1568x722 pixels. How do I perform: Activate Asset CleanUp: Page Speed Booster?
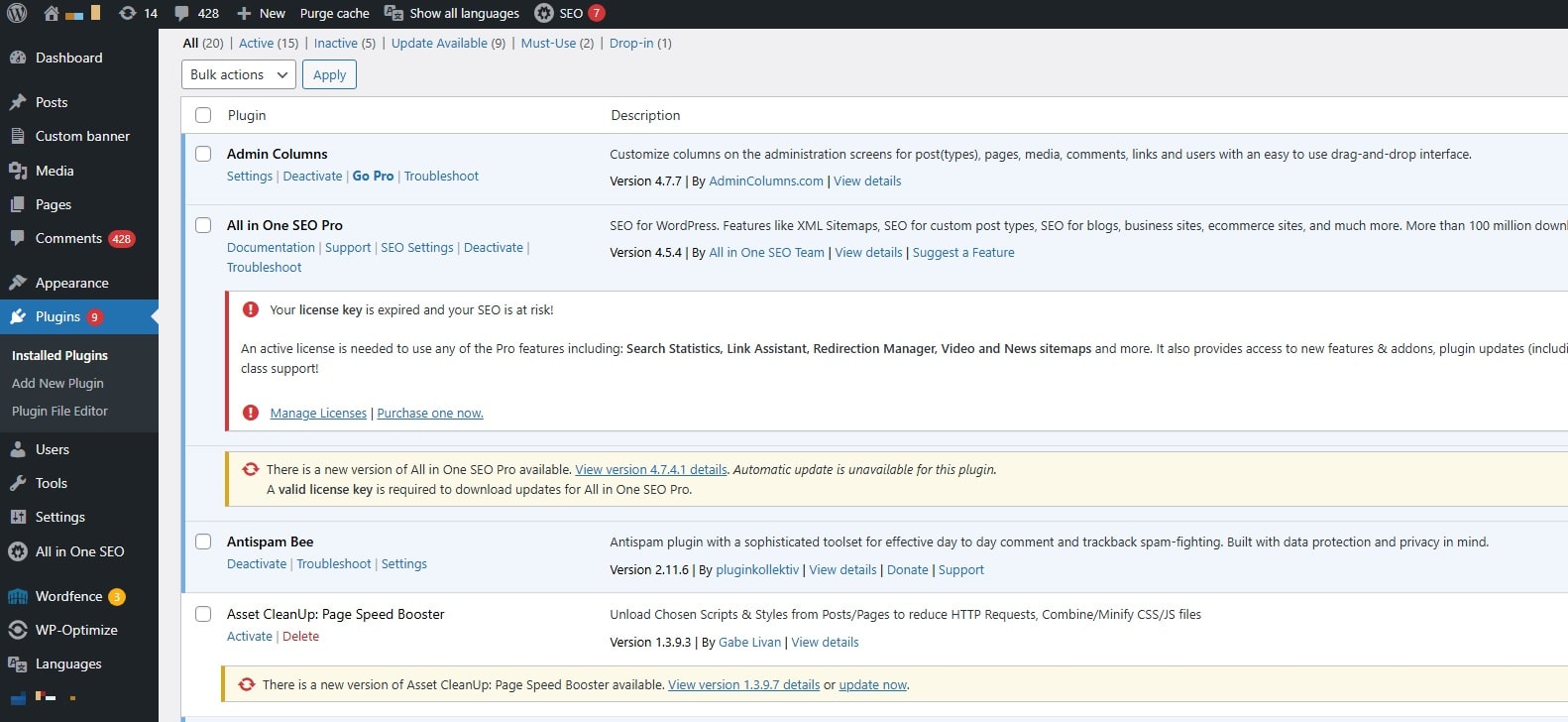click(250, 636)
